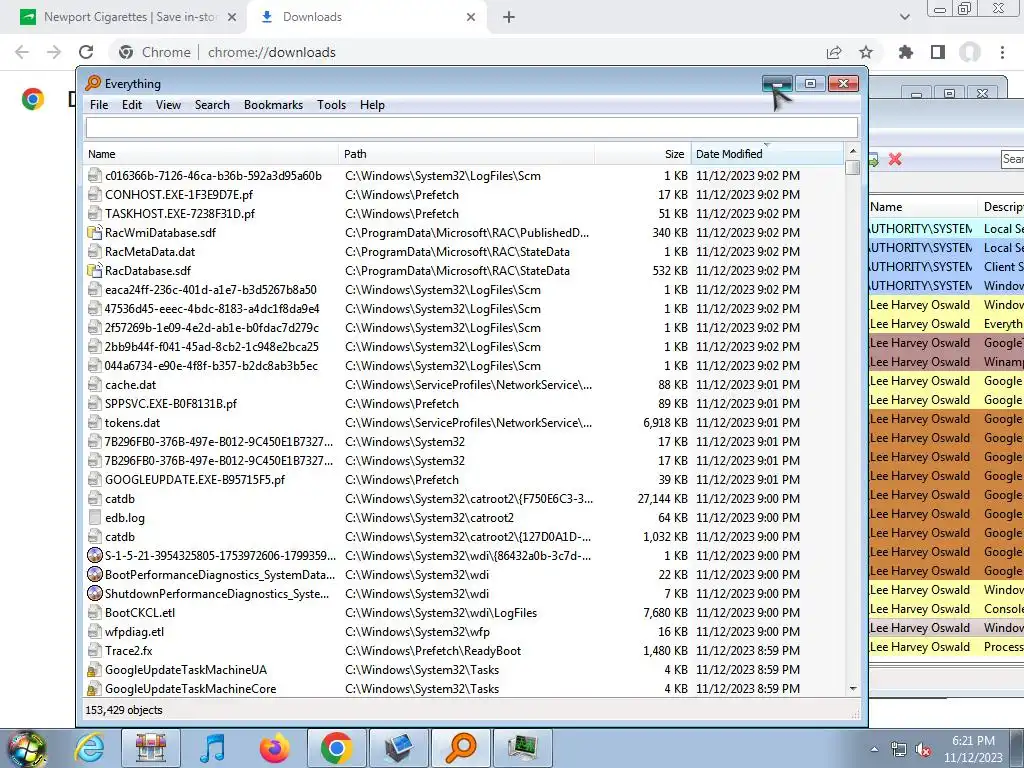Open the File menu in Everything

[x=99, y=104]
